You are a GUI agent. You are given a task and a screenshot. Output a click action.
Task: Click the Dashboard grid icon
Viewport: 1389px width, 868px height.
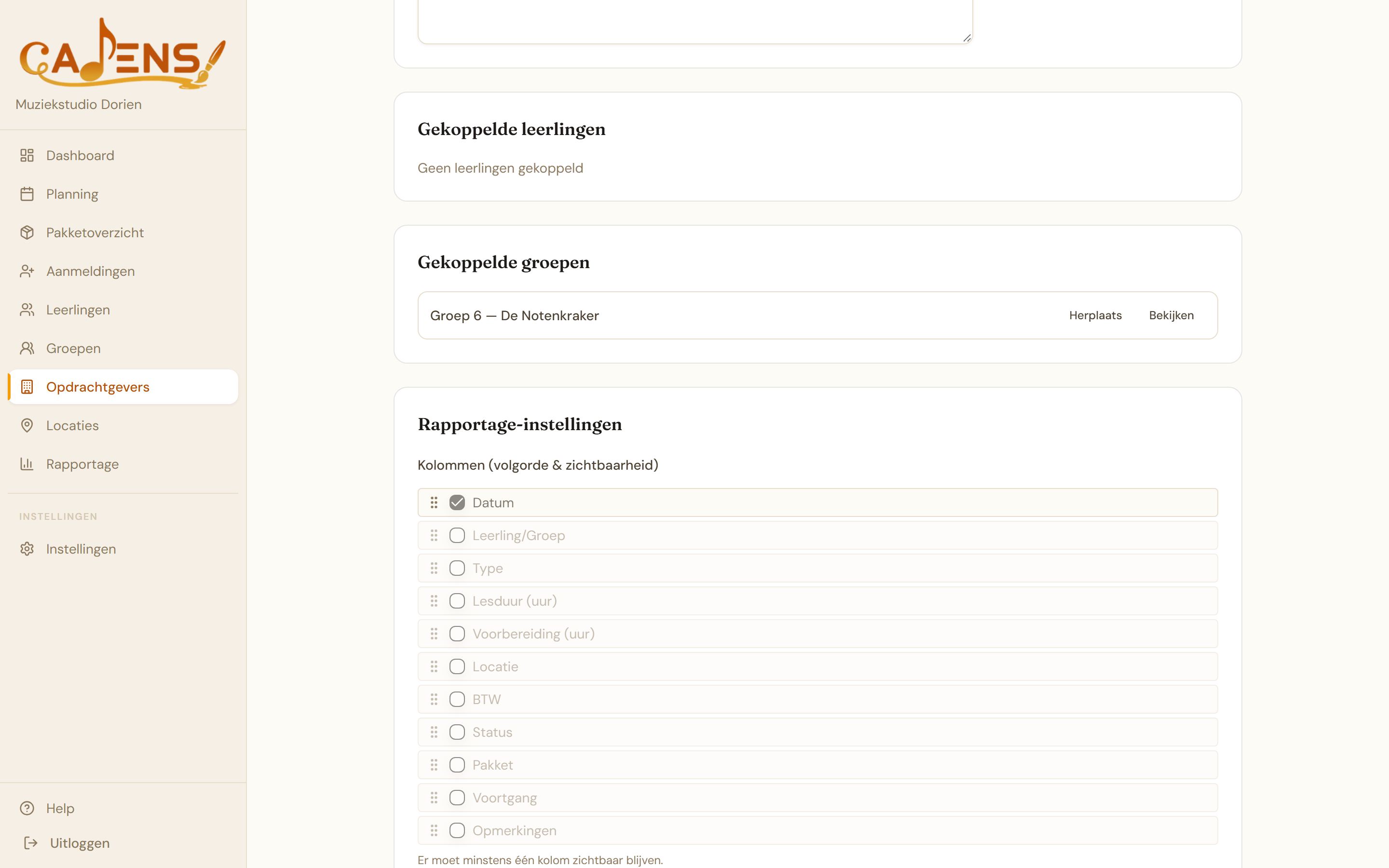(x=27, y=156)
